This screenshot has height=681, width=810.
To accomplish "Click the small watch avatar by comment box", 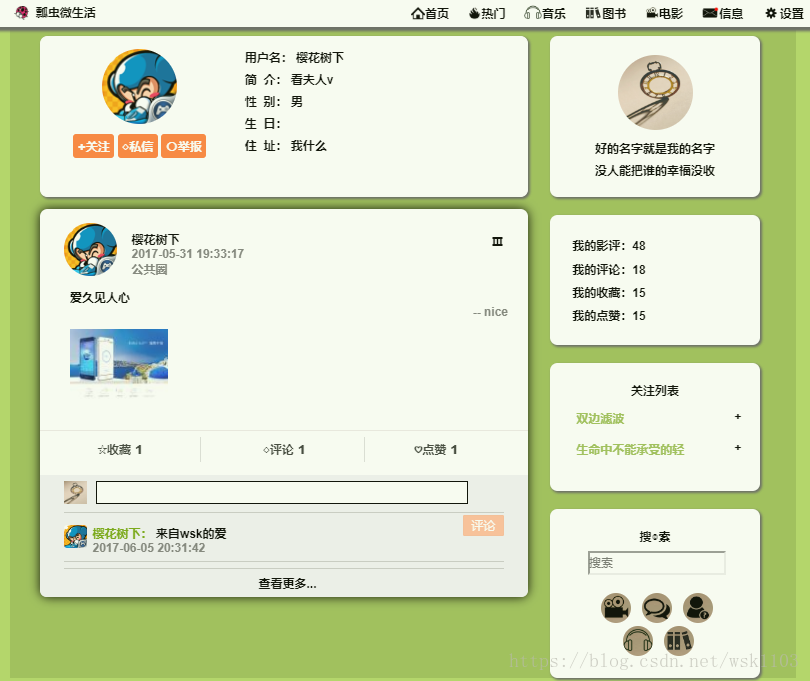I will [x=75, y=492].
